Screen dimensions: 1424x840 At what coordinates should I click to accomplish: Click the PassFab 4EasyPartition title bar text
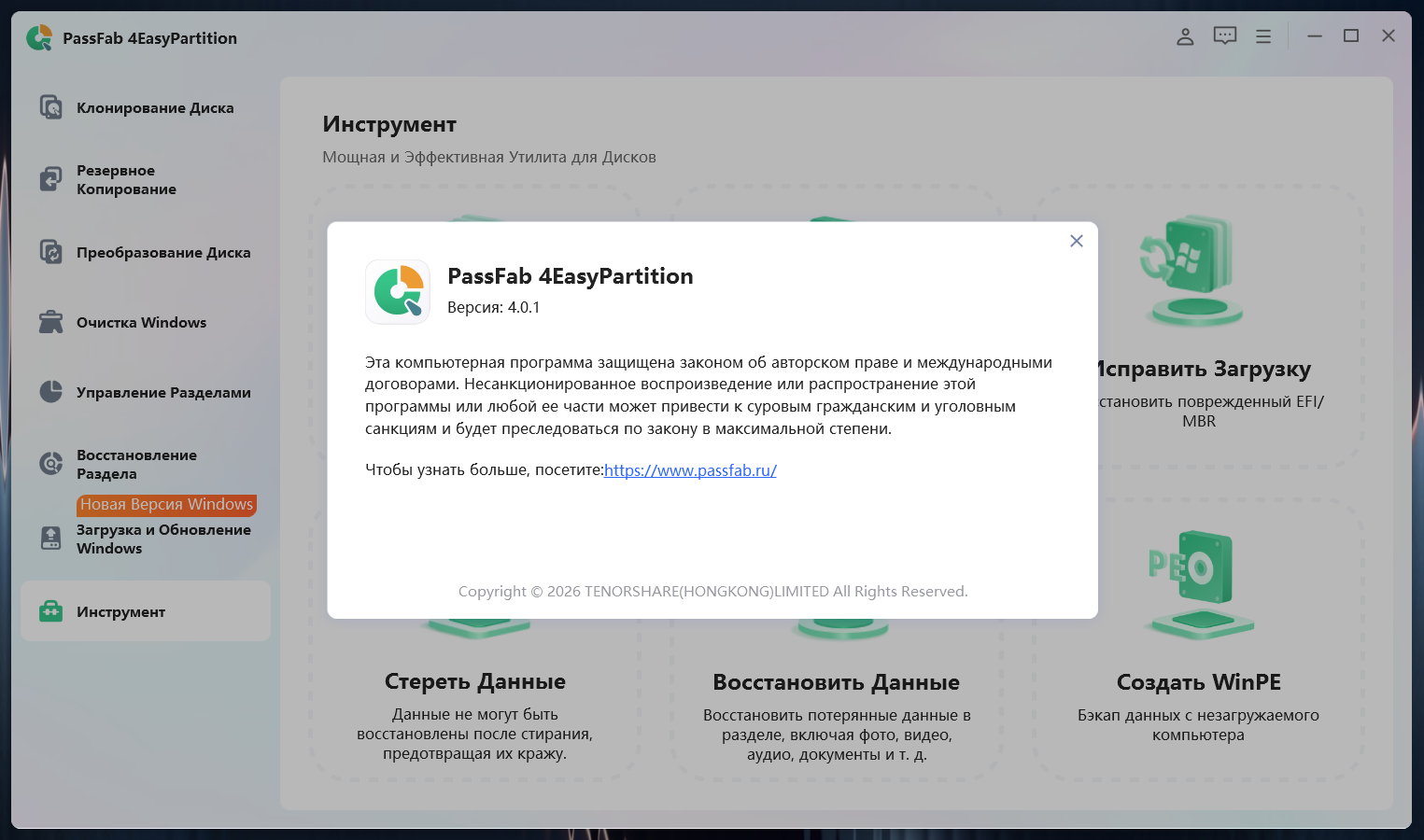[150, 38]
